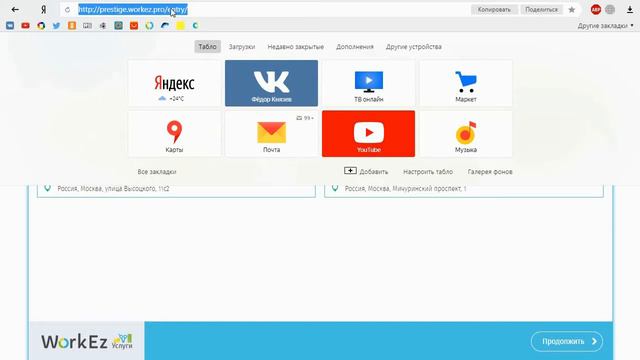The width and height of the screenshot is (640, 360).
Task: Click the Мичуринский проспект address field
Action: [464, 190]
